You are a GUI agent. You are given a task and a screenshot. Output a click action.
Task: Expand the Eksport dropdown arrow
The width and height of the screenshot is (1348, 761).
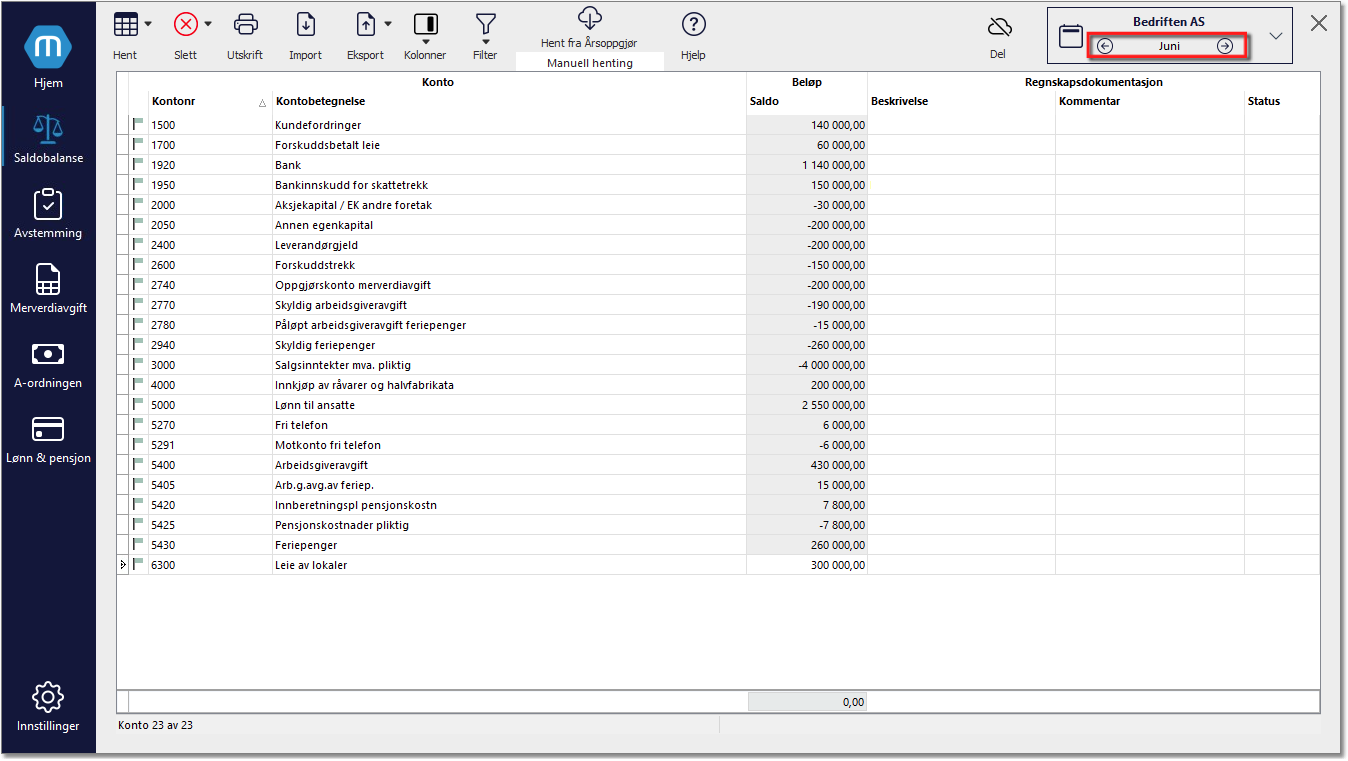tap(388, 24)
